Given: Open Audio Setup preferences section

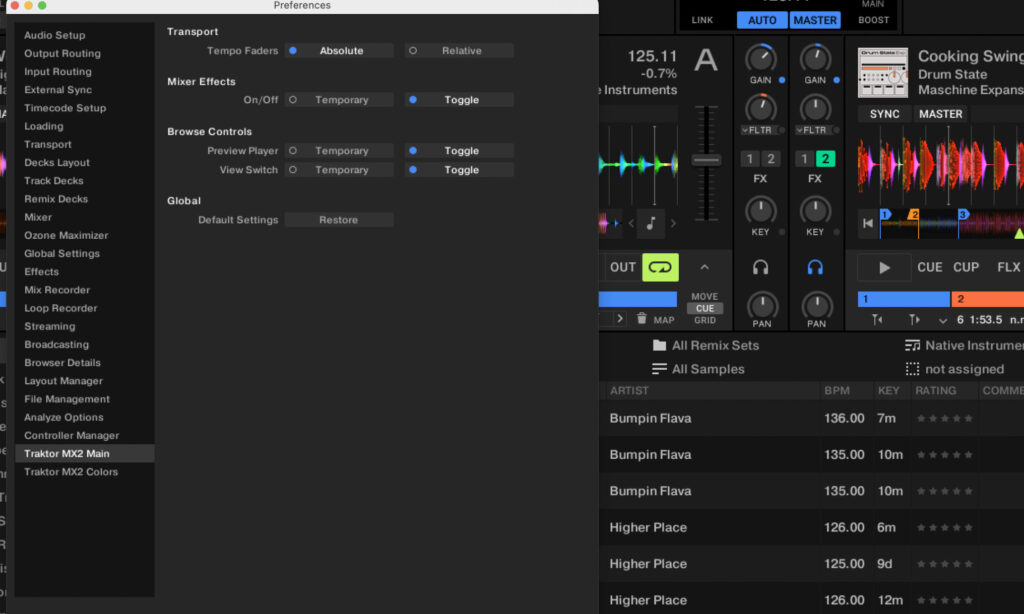Looking at the screenshot, I should (x=55, y=35).
